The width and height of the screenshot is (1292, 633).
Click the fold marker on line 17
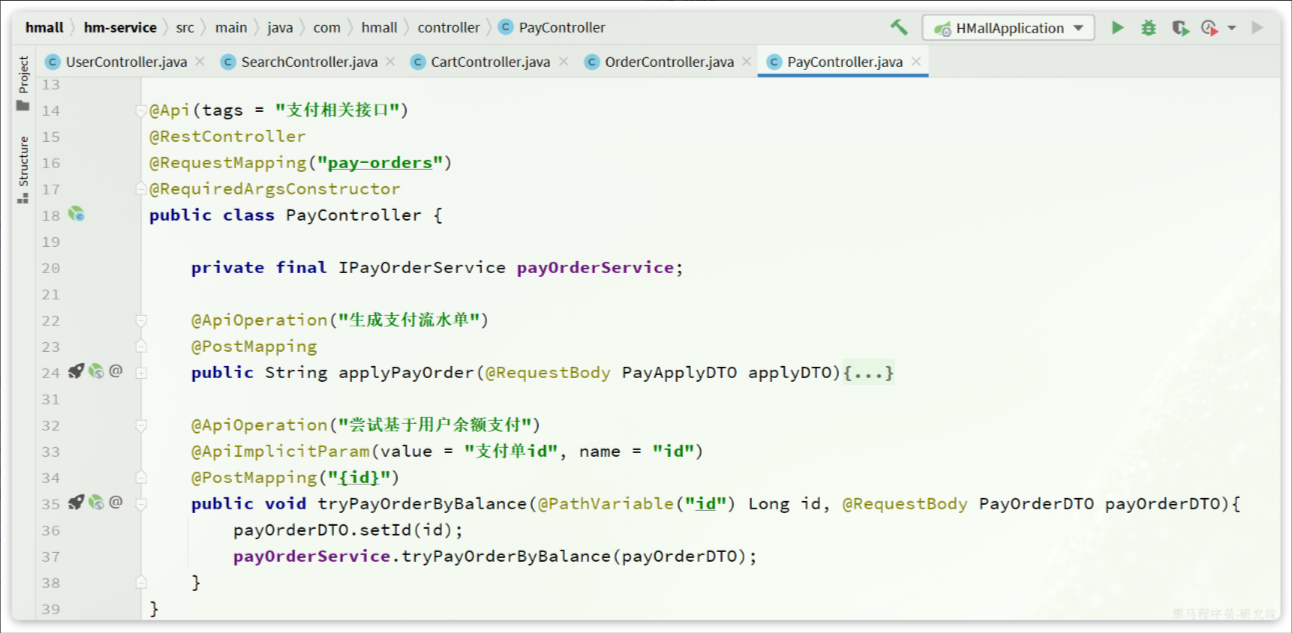tap(141, 189)
